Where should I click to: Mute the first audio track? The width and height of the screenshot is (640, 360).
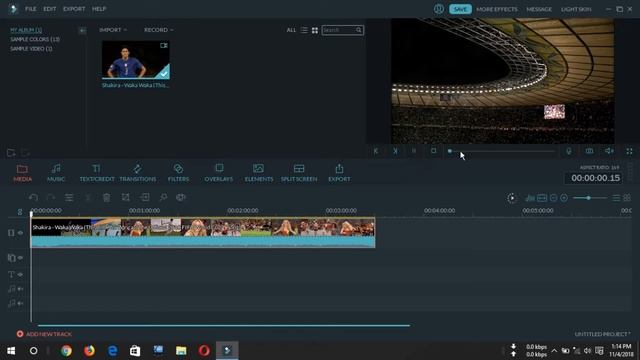(x=20, y=289)
